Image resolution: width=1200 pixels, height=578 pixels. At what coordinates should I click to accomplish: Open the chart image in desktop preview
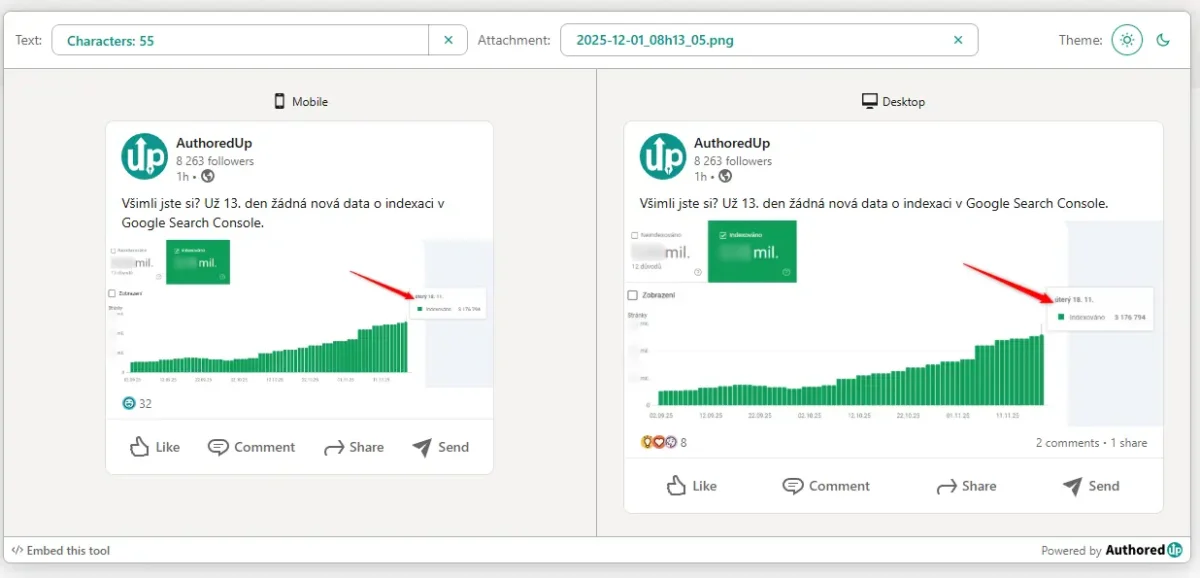[893, 320]
